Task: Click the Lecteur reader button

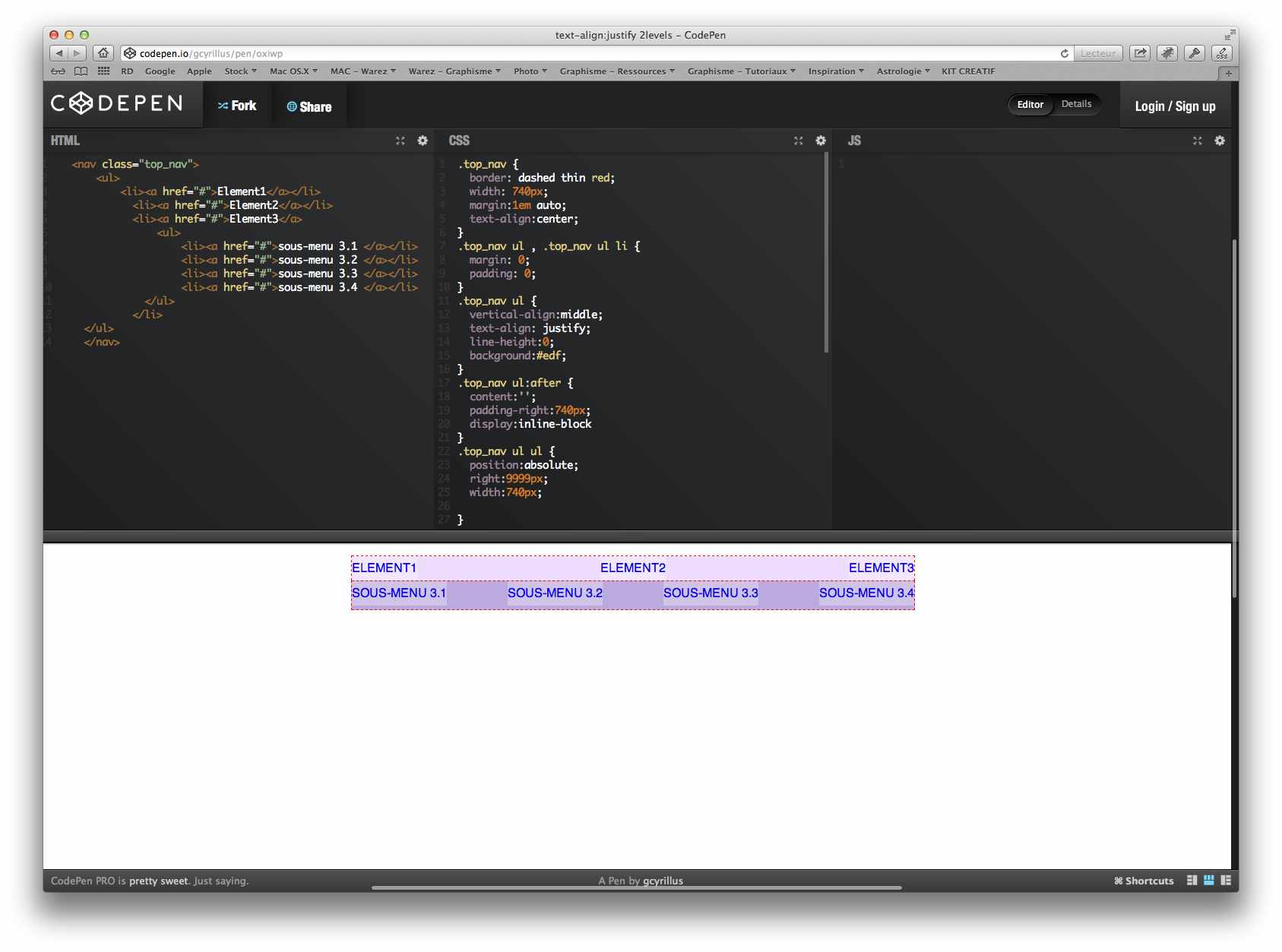Action: 1098,53
